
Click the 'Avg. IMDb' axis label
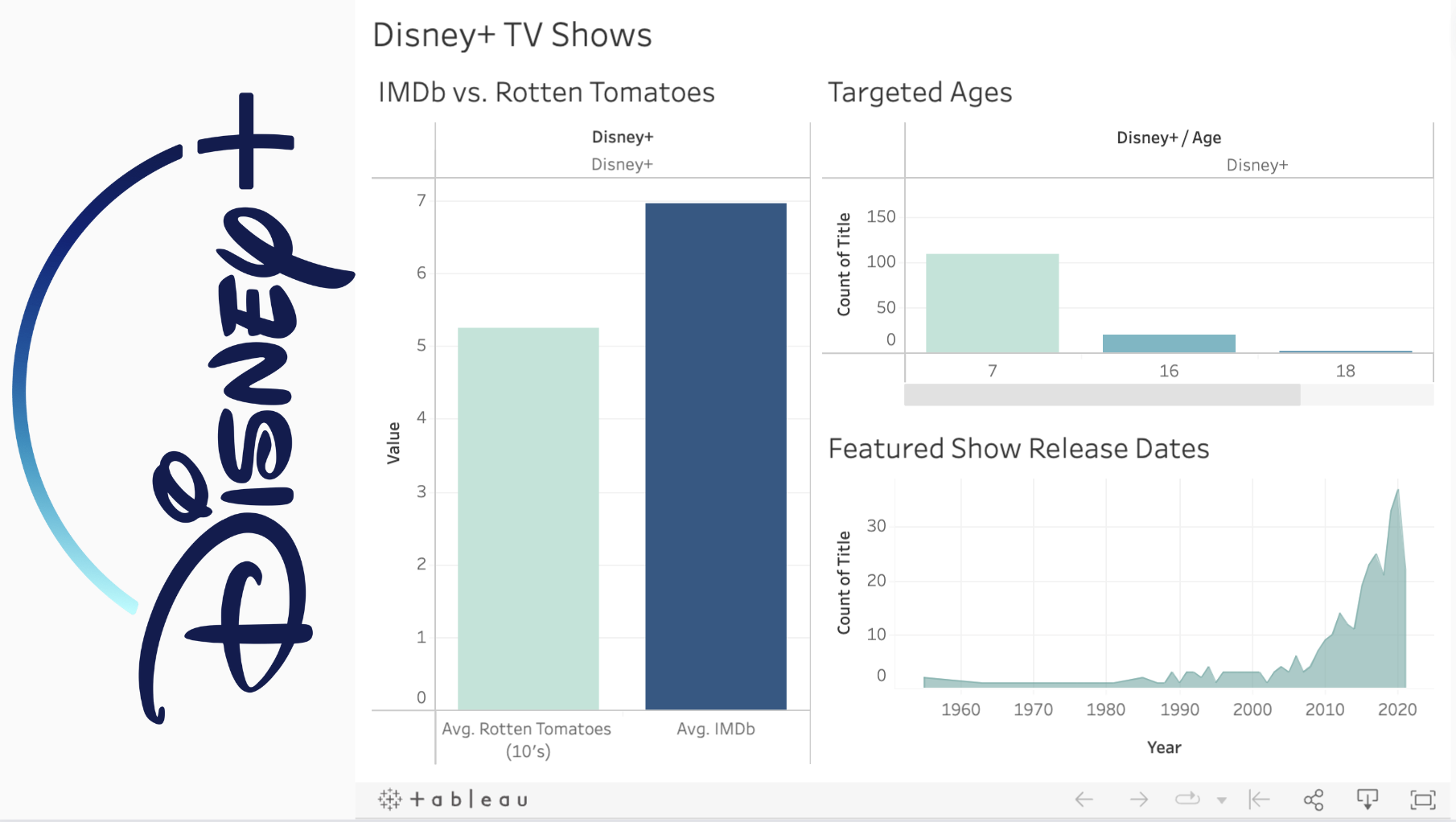716,730
